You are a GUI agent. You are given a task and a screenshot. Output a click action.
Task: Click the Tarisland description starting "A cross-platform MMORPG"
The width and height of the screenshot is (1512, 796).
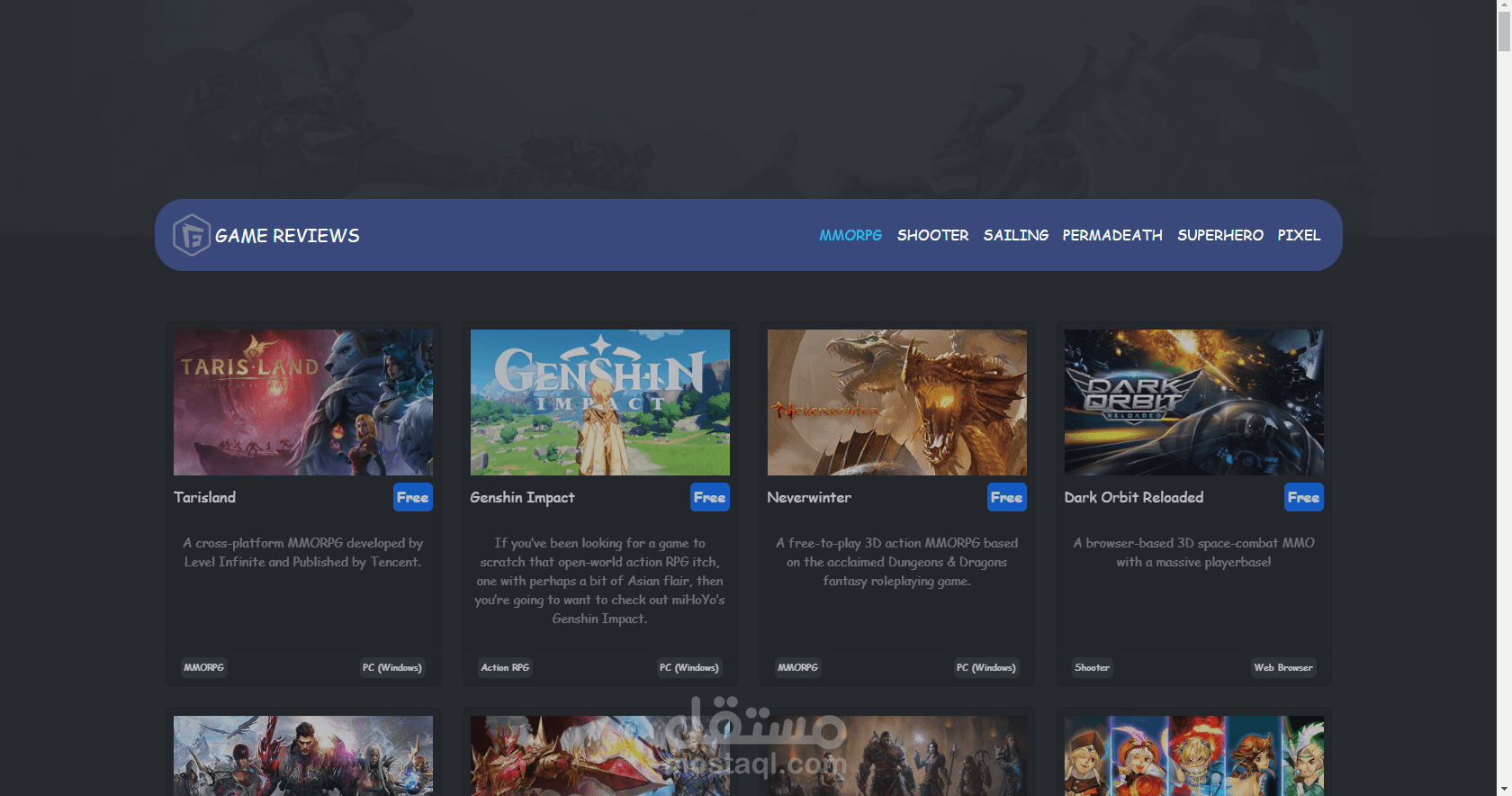coord(303,553)
